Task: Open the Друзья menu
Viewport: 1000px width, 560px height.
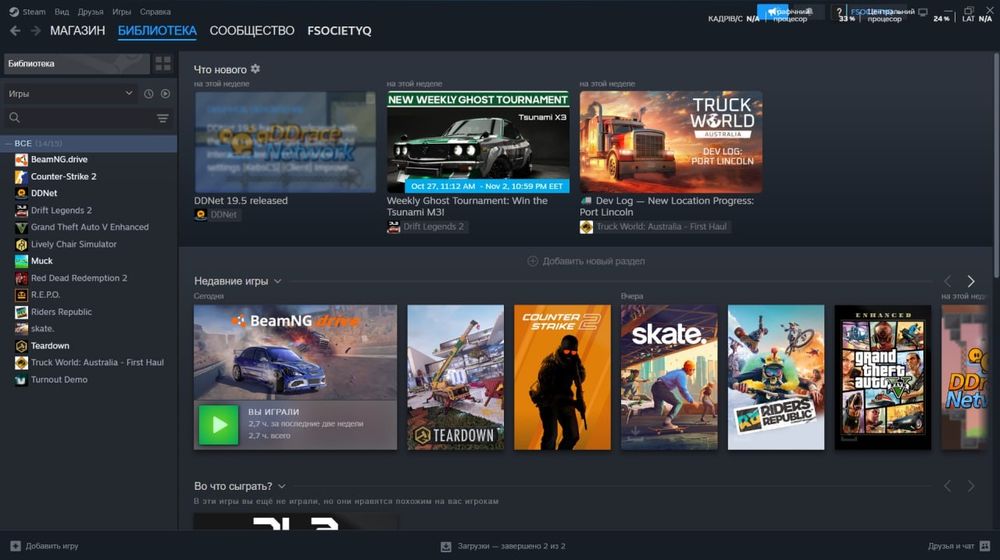Action: pos(91,11)
